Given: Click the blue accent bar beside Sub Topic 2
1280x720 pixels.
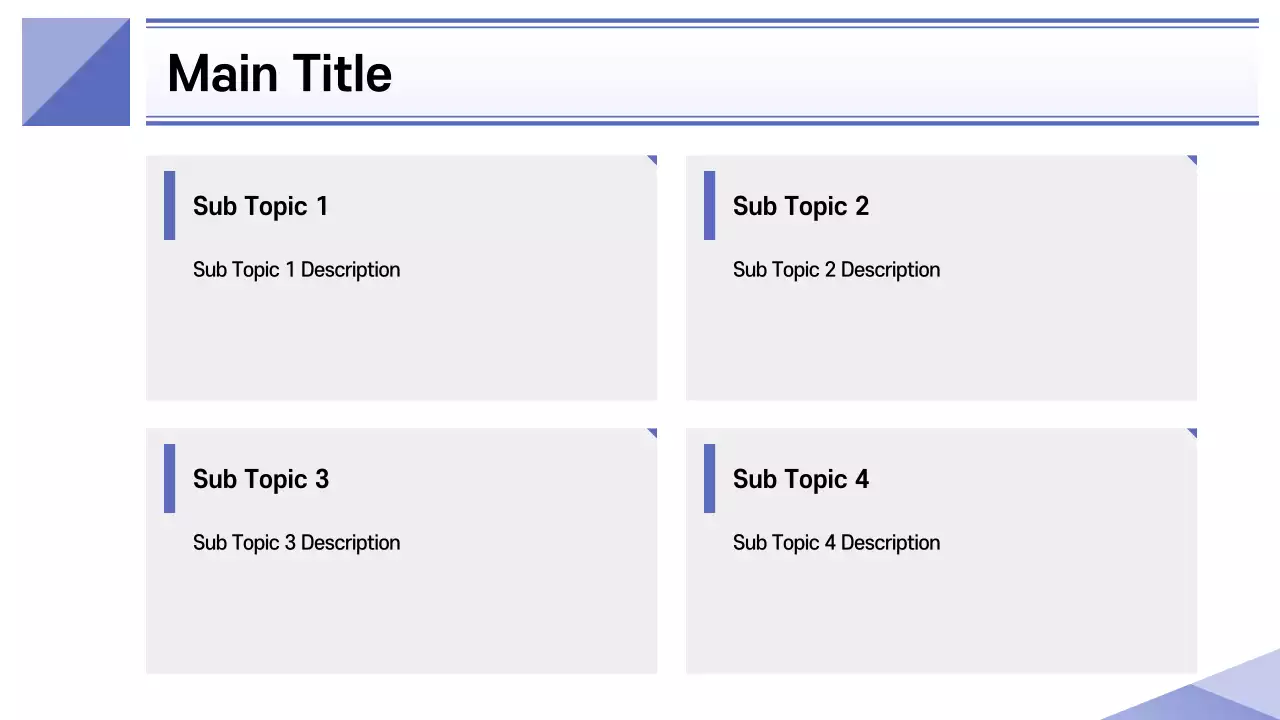Looking at the screenshot, I should coord(709,205).
